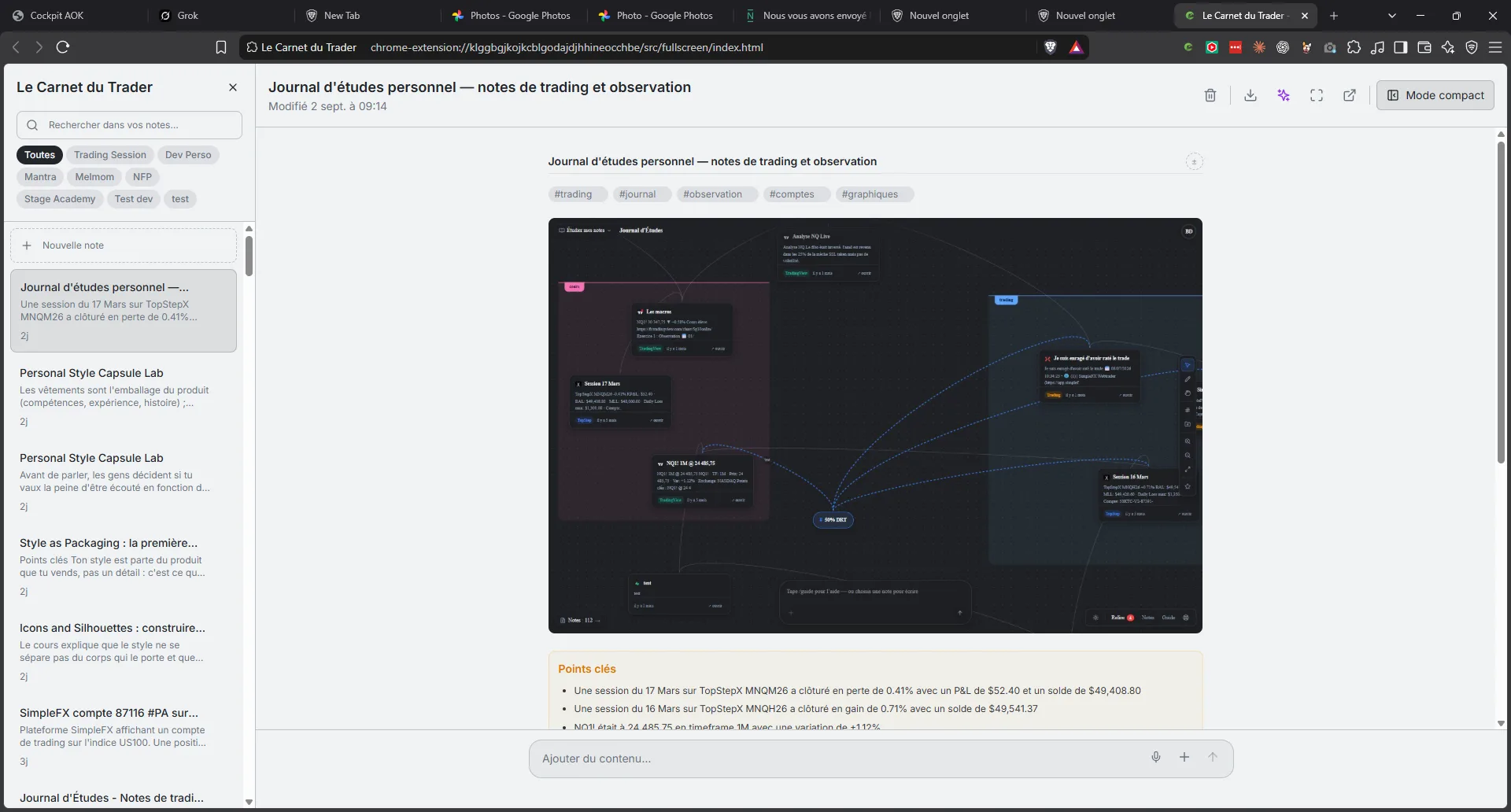This screenshot has height=812, width=1511.
Task: Filter notes by Mantra tag
Action: 40,177
